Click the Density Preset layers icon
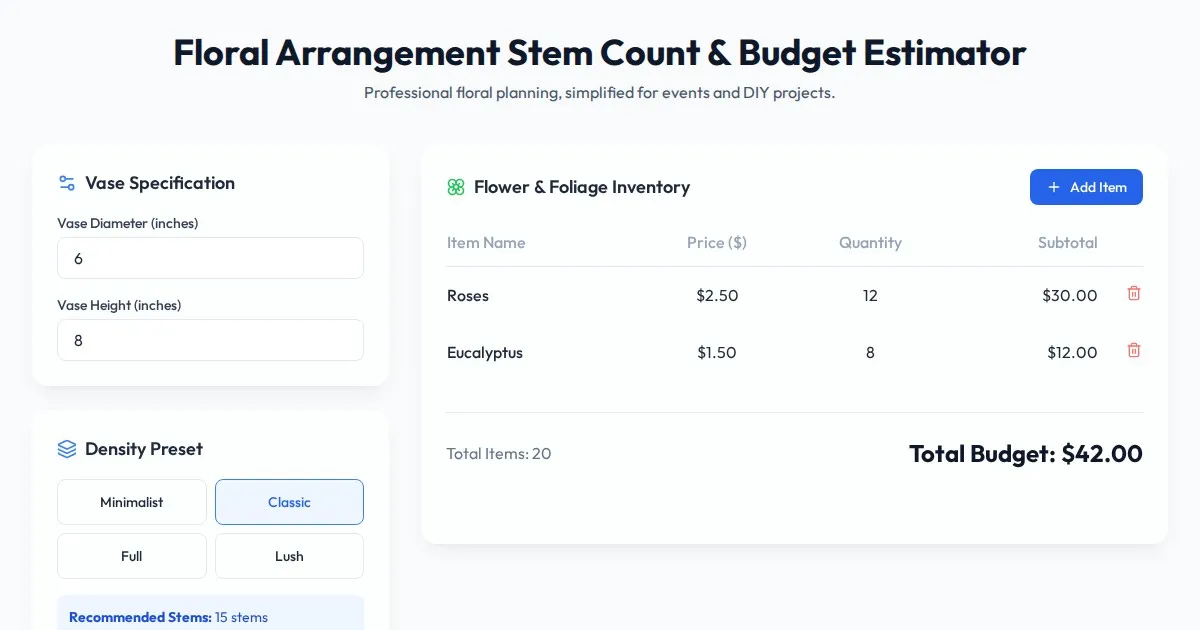Image resolution: width=1200 pixels, height=630 pixels. (x=67, y=449)
